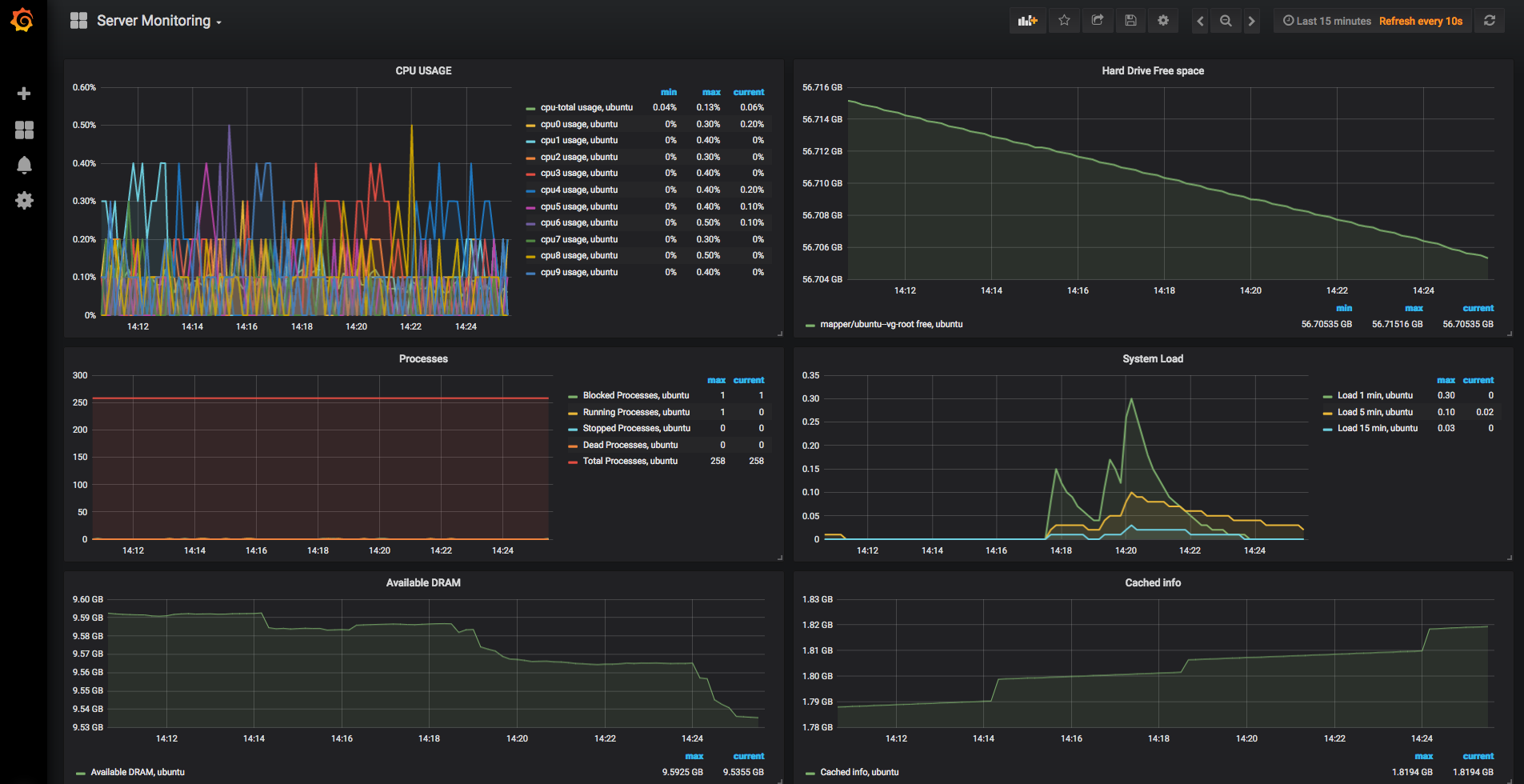The width and height of the screenshot is (1524, 784).
Task: Sort CPU legend by min column
Action: (669, 92)
